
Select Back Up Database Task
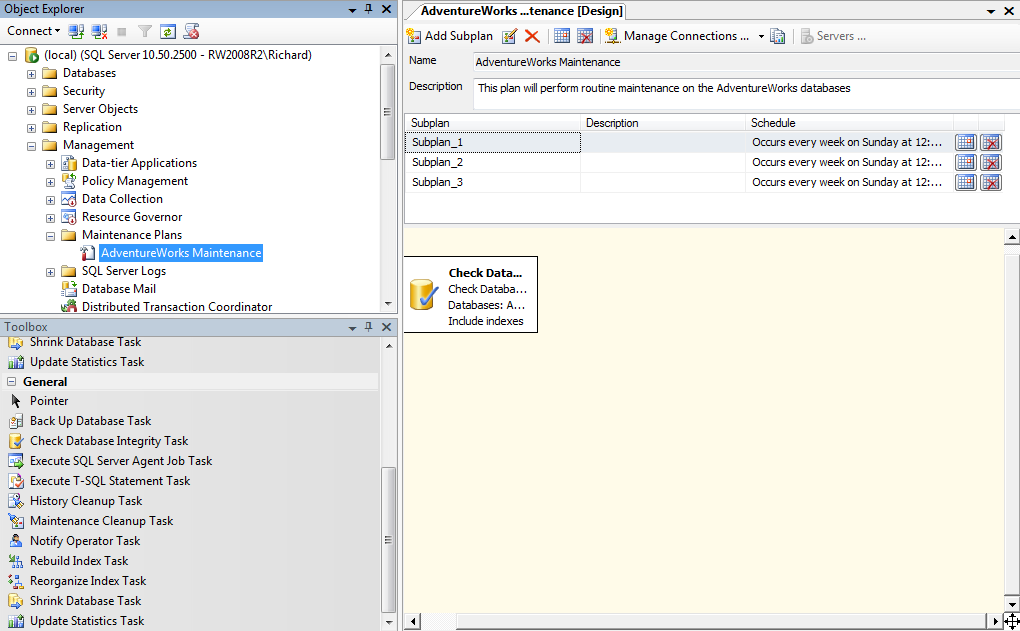pyautogui.click(x=90, y=421)
